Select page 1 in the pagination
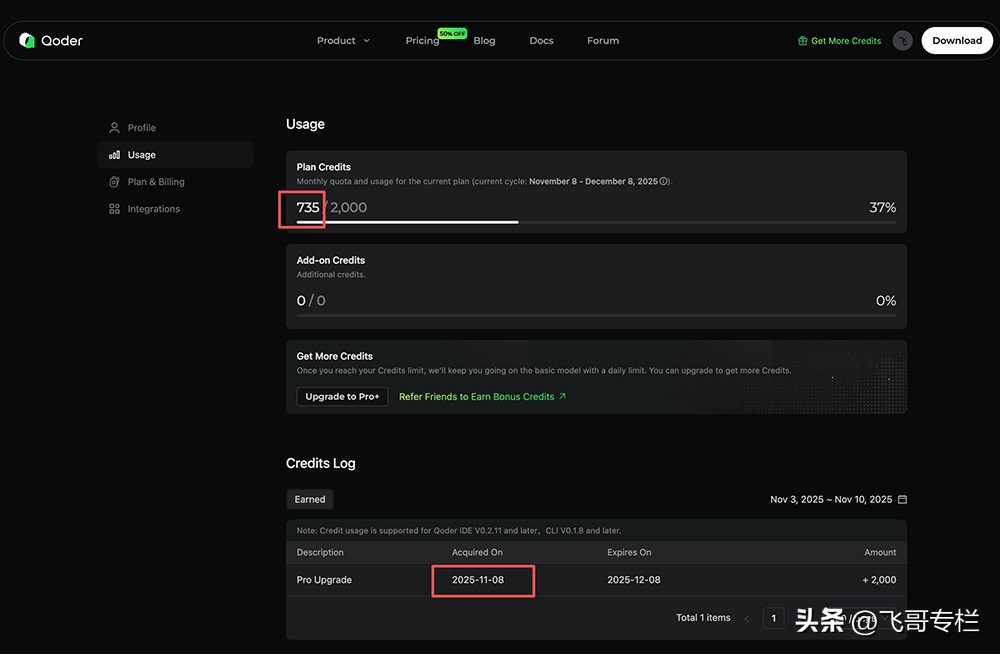 click(773, 618)
